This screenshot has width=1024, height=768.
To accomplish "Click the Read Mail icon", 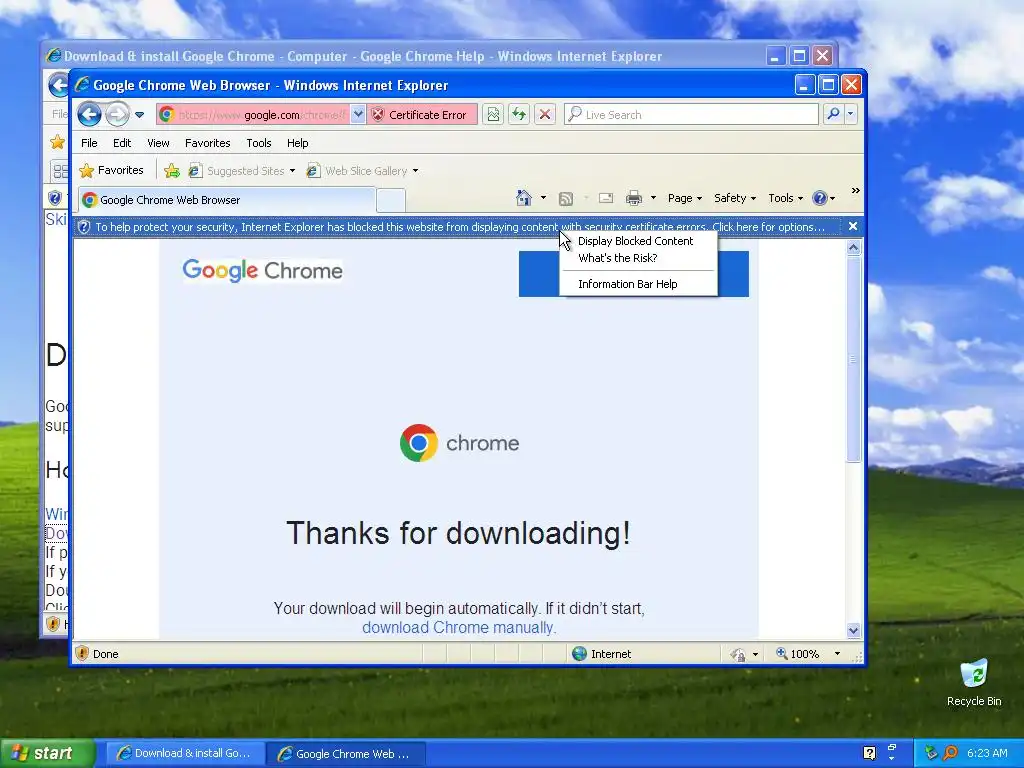I will (606, 198).
